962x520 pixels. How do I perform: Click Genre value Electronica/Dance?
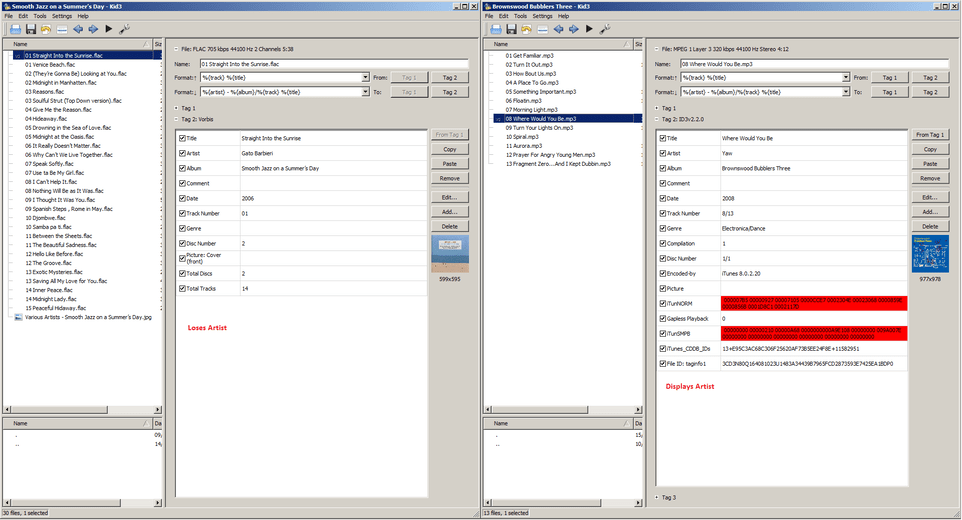(x=743, y=228)
